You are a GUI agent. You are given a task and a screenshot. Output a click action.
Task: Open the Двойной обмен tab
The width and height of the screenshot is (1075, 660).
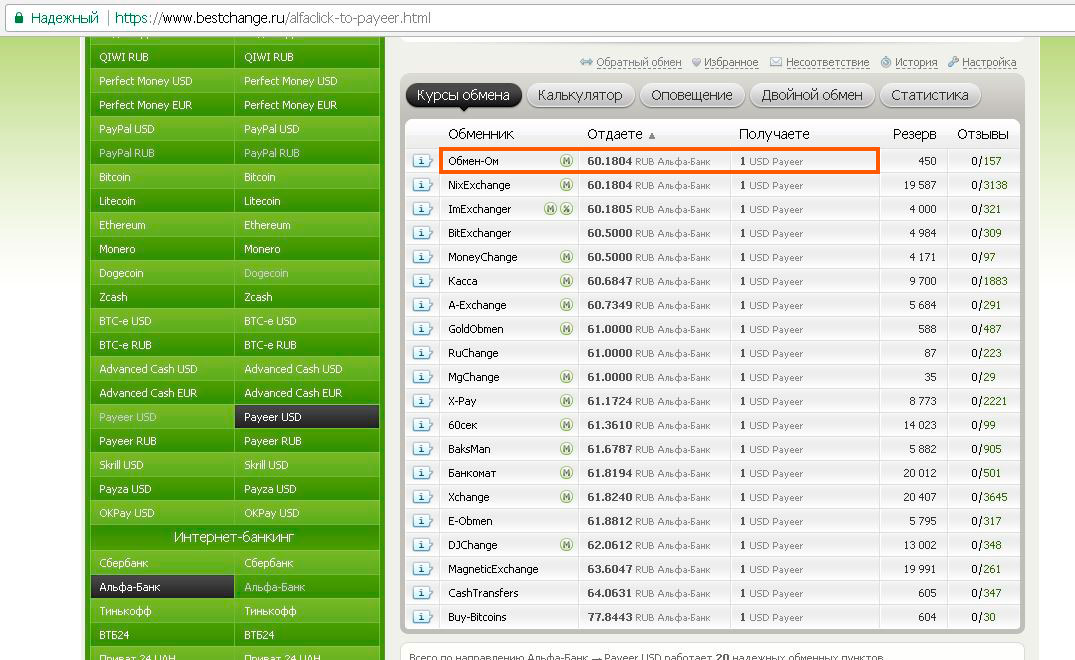(x=811, y=95)
